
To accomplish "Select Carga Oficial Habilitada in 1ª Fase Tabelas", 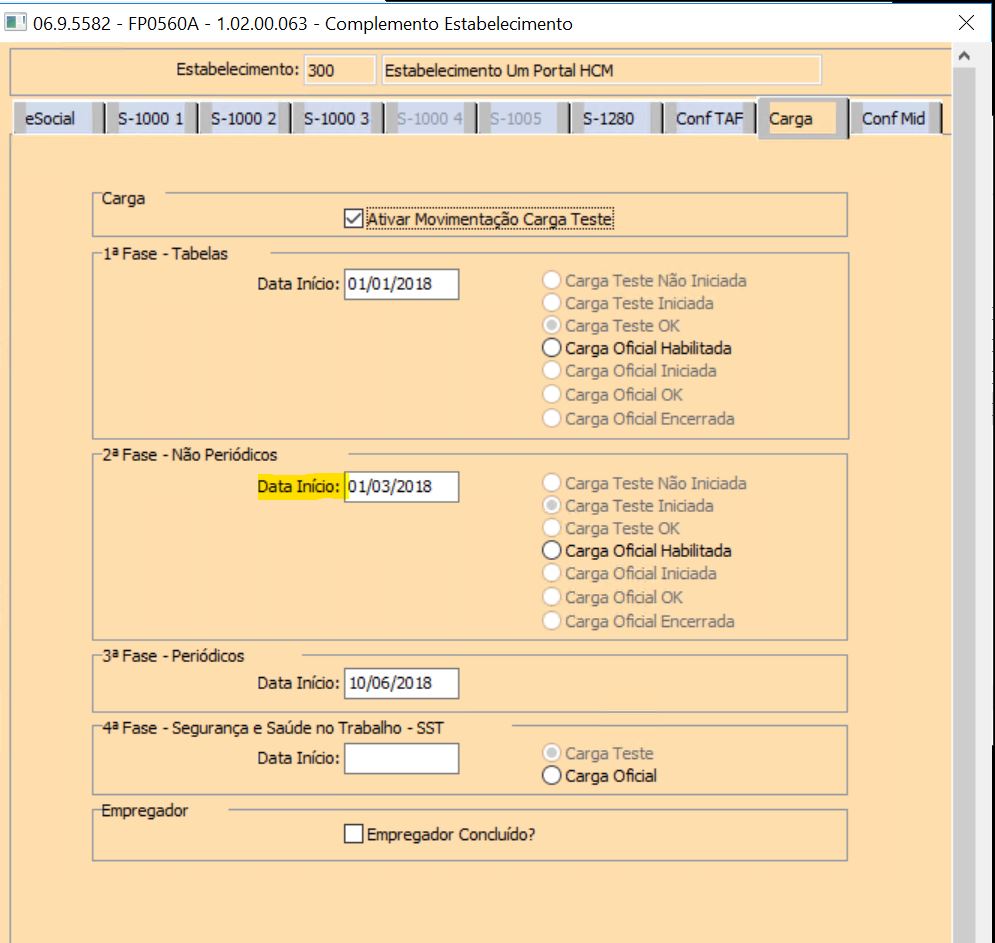I will point(552,348).
